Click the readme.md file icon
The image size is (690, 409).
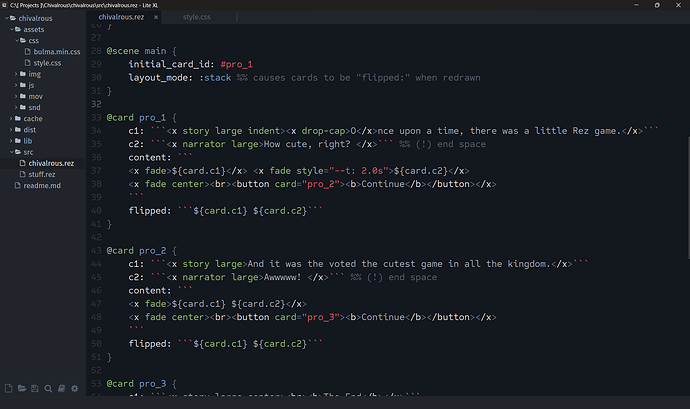coord(18,185)
